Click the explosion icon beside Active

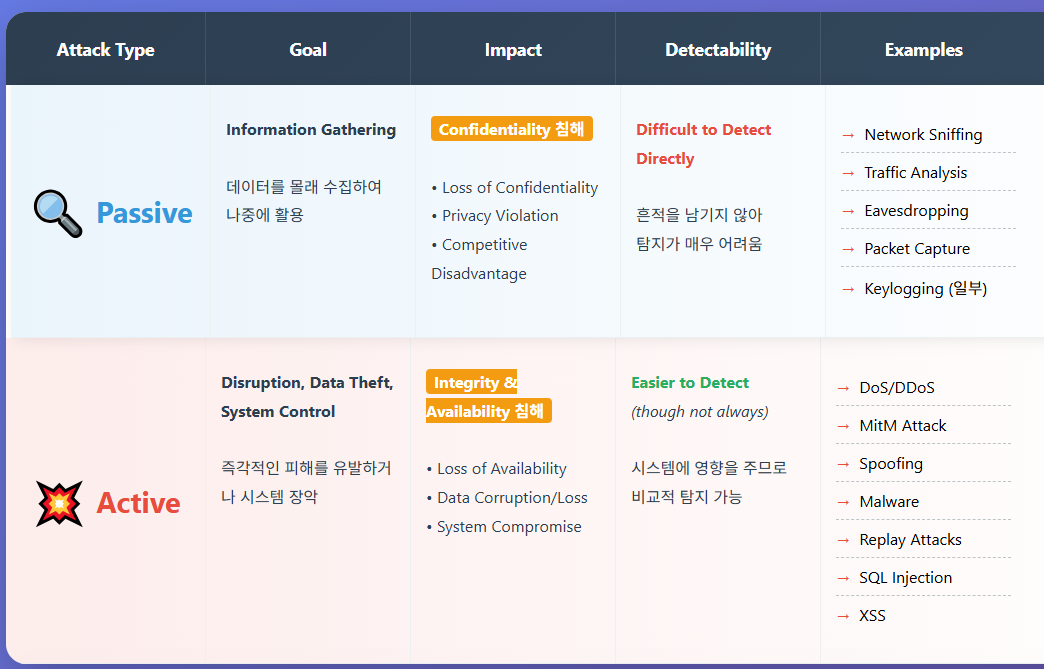point(59,503)
